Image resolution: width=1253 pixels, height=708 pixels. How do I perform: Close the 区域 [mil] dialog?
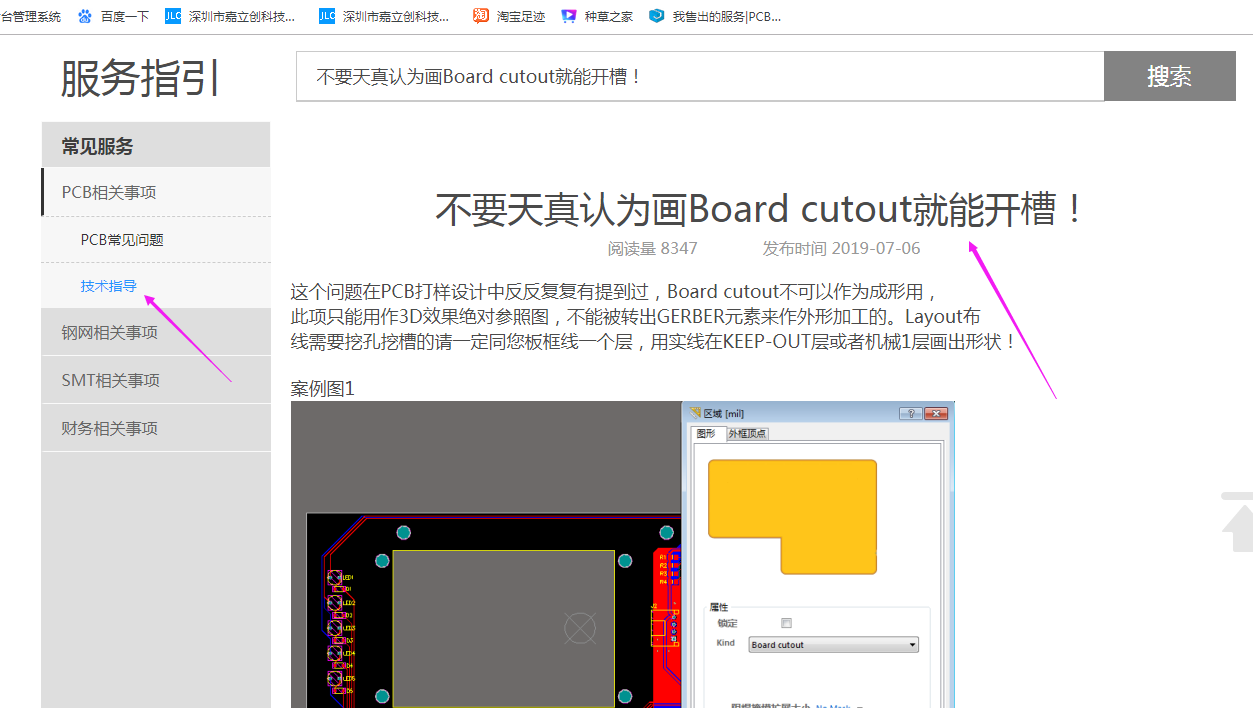936,413
